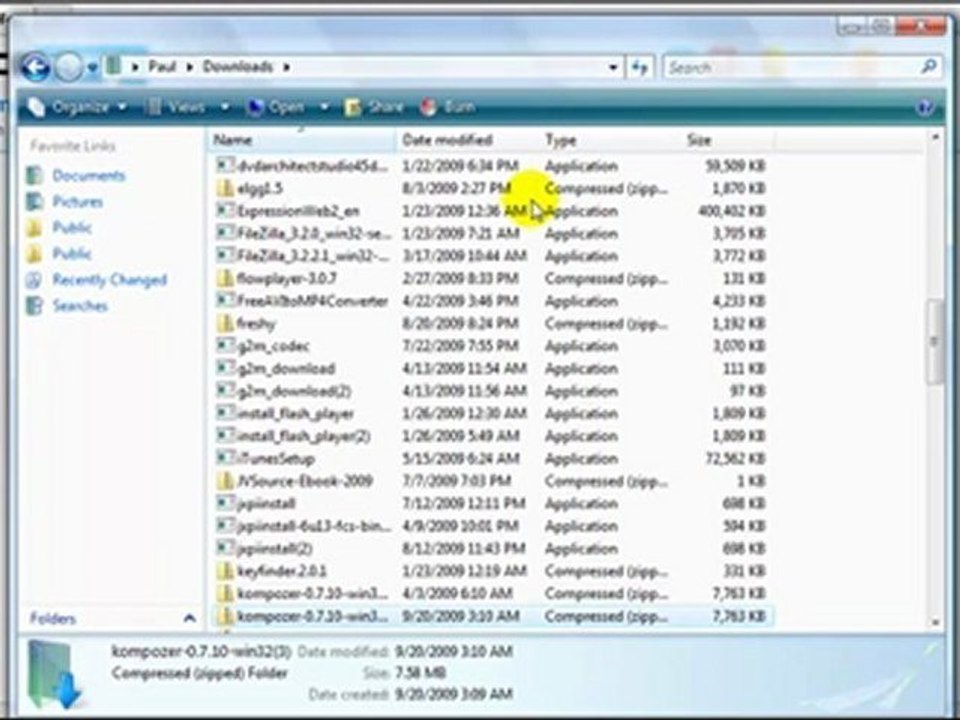Click the Open toolbar button
The width and height of the screenshot is (960, 720).
point(276,107)
